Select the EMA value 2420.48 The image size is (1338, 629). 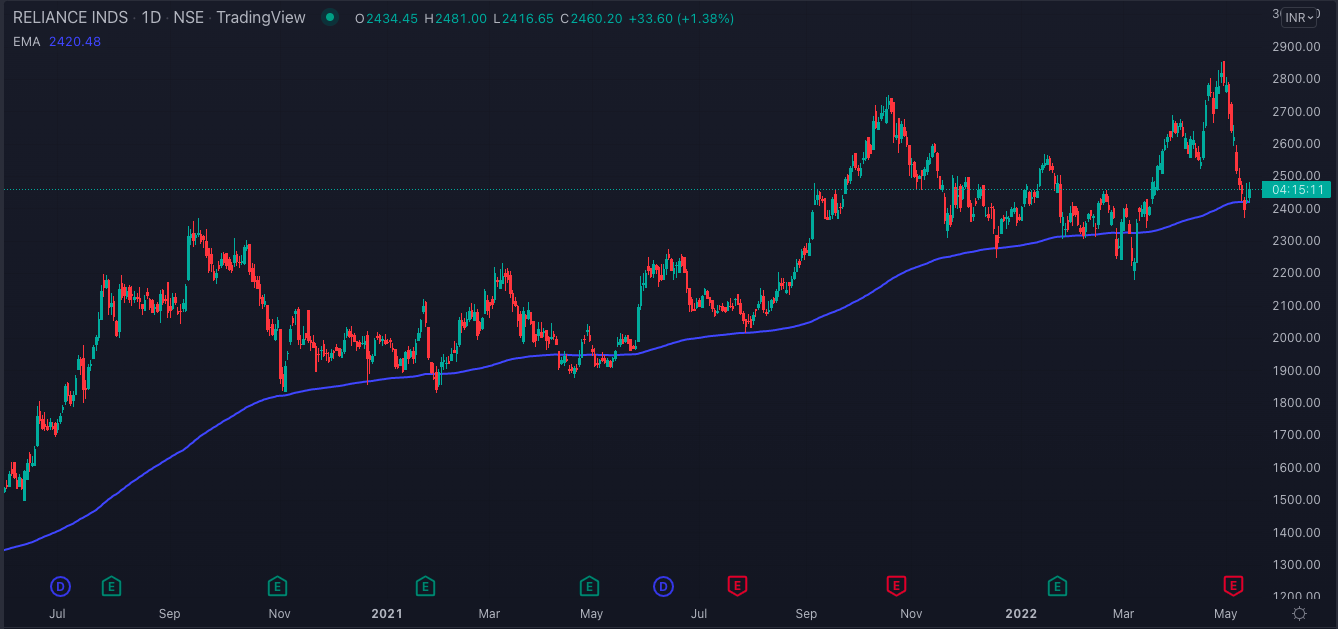73,42
